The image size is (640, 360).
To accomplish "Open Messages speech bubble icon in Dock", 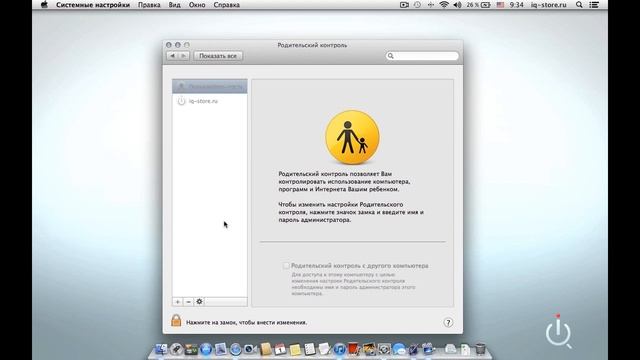I will pos(399,349).
